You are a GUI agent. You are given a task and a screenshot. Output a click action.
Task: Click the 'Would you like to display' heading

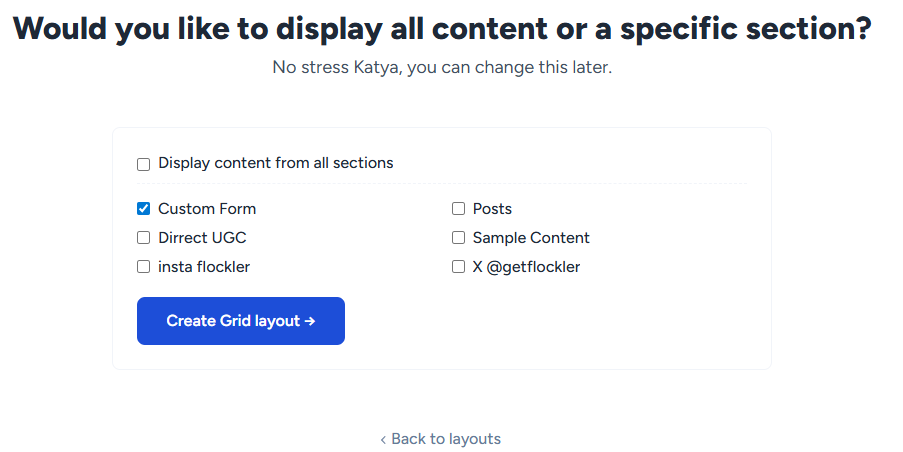[x=442, y=28]
